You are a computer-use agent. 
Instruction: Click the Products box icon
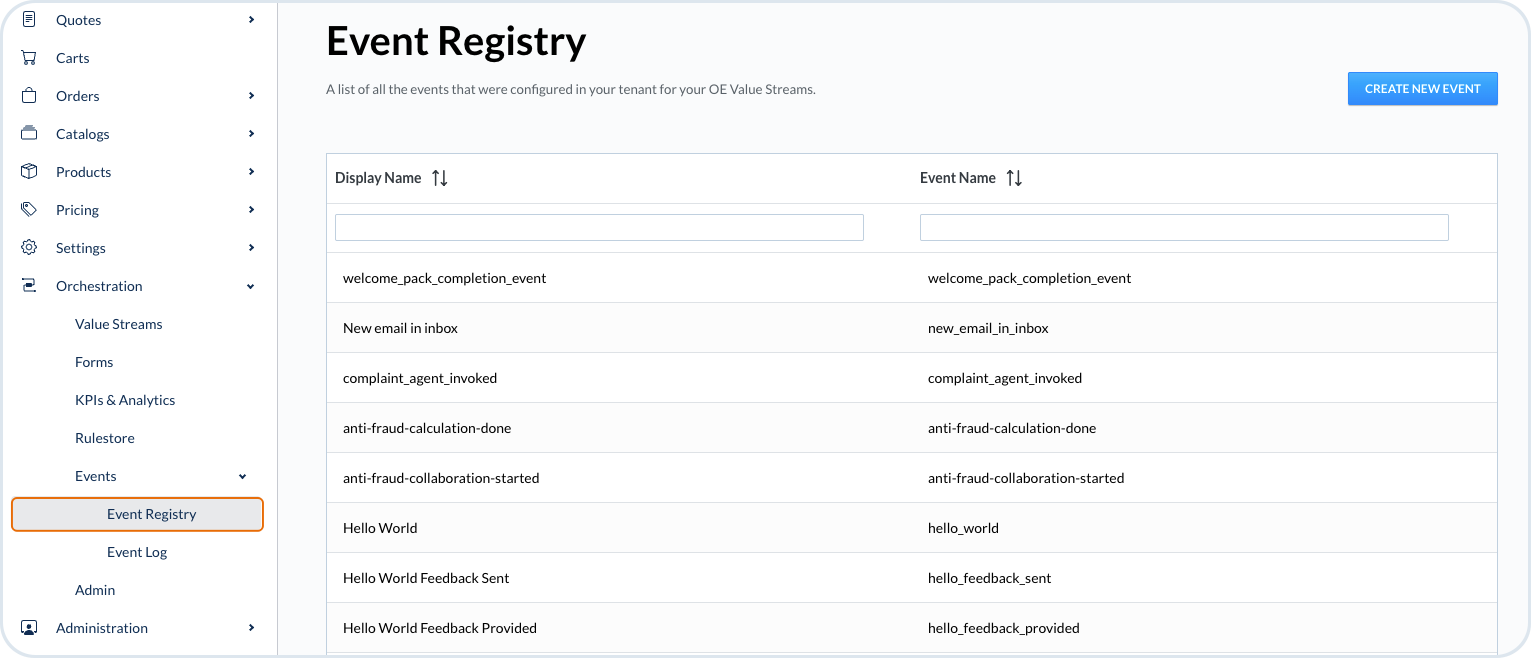(x=29, y=172)
